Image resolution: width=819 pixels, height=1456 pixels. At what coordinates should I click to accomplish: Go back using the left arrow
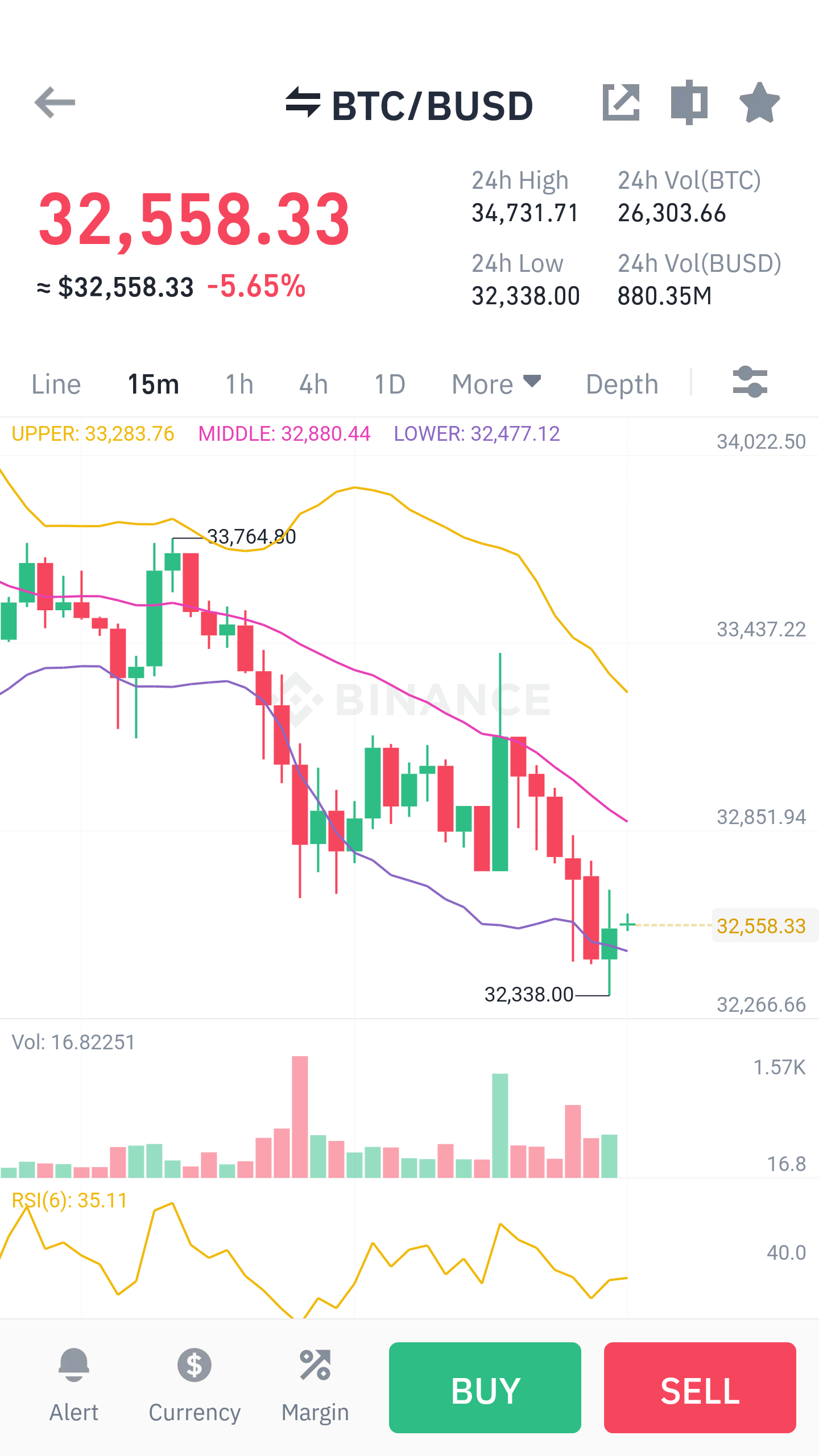[x=55, y=102]
